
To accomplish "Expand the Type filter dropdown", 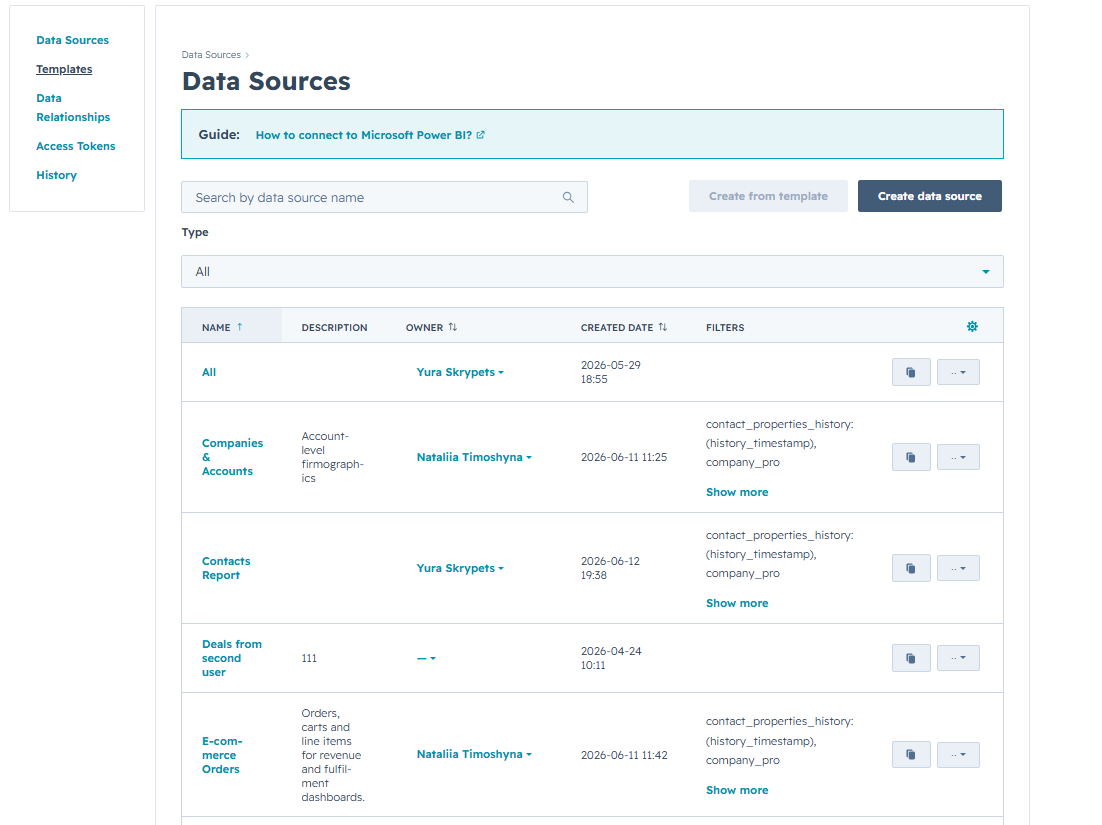I will click(592, 272).
